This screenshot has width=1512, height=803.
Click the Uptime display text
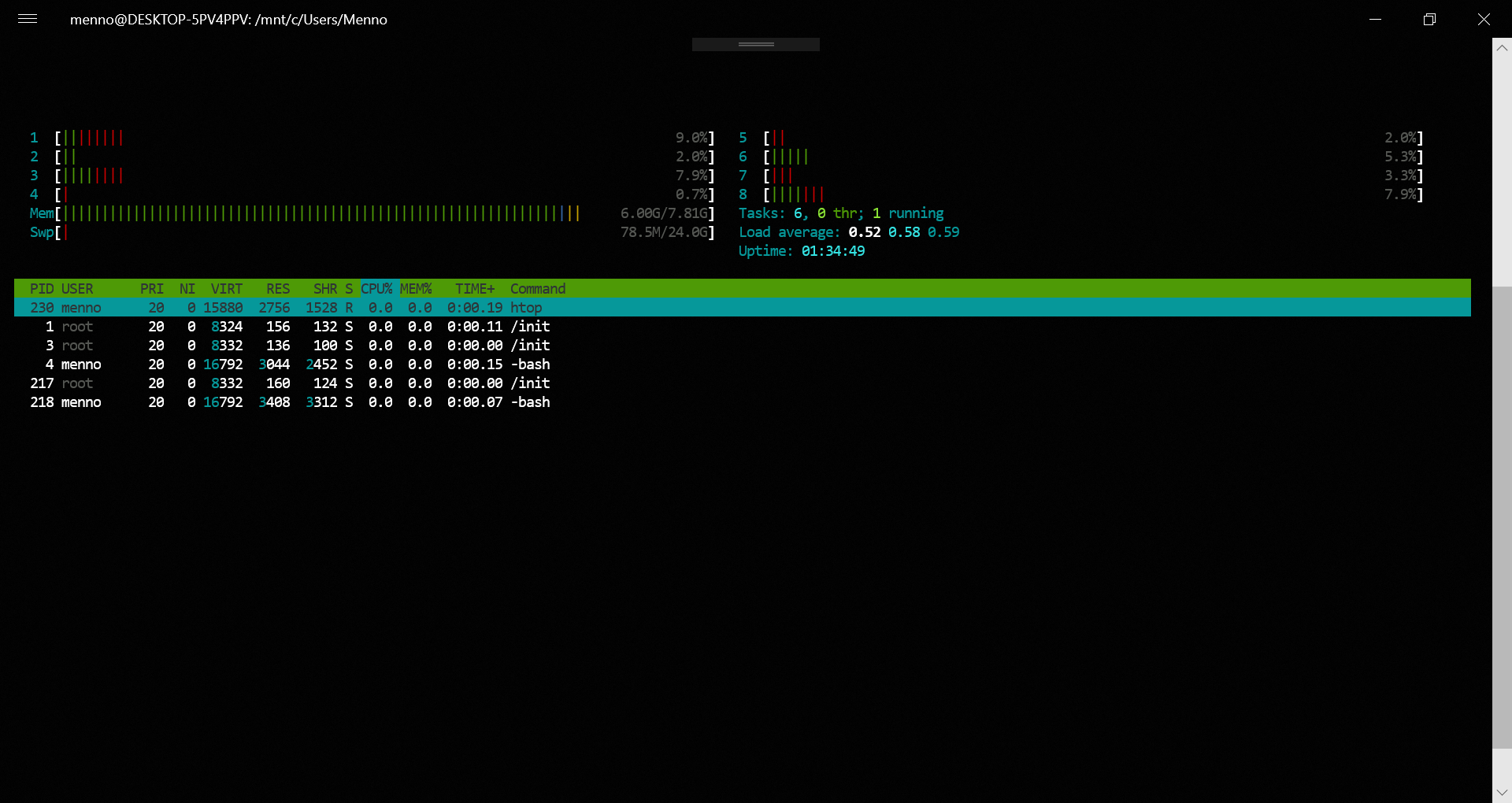801,250
